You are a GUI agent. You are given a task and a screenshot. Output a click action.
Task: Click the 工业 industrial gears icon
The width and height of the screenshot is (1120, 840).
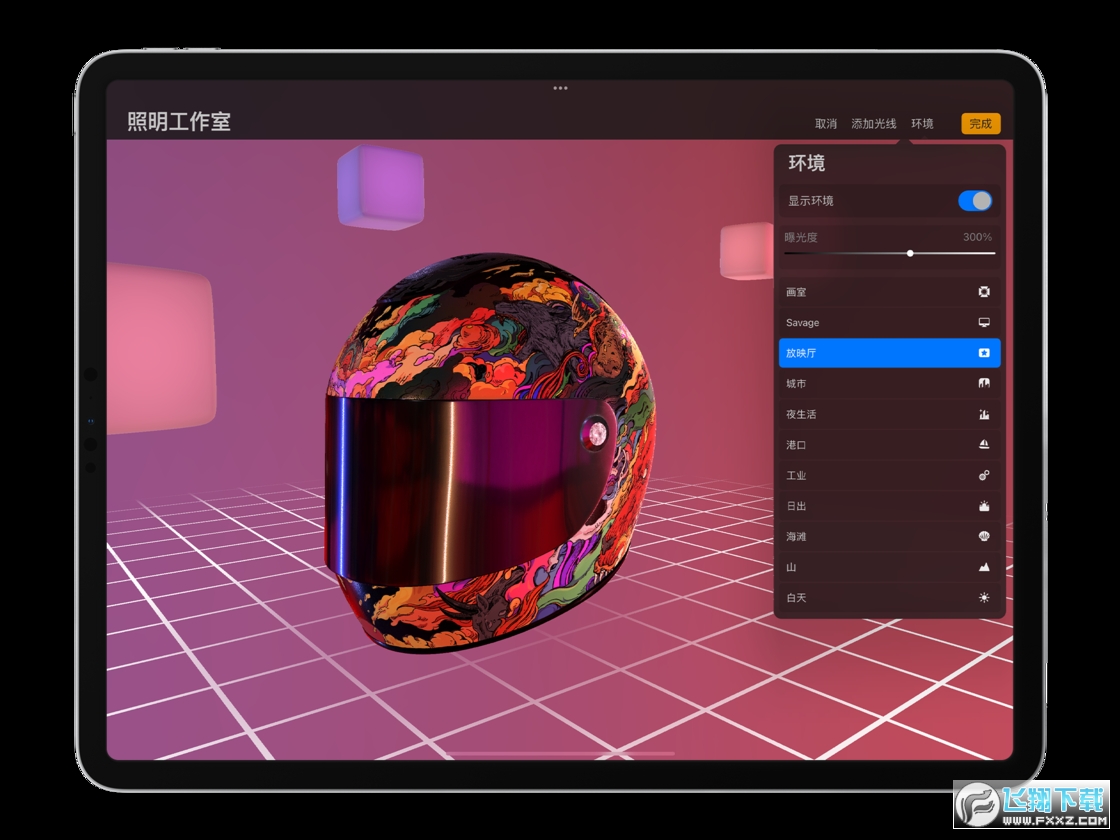tap(984, 476)
